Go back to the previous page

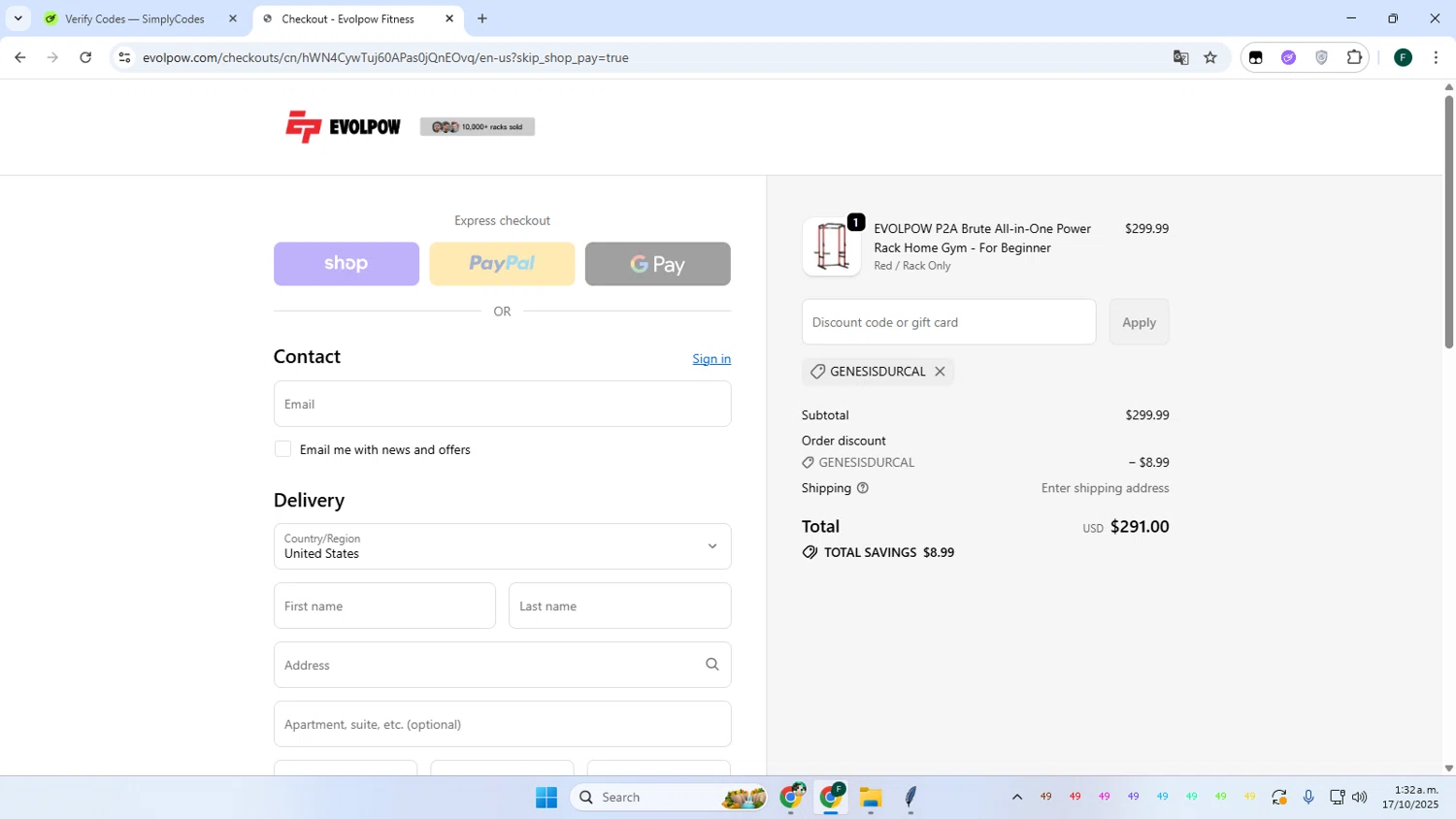[x=20, y=57]
